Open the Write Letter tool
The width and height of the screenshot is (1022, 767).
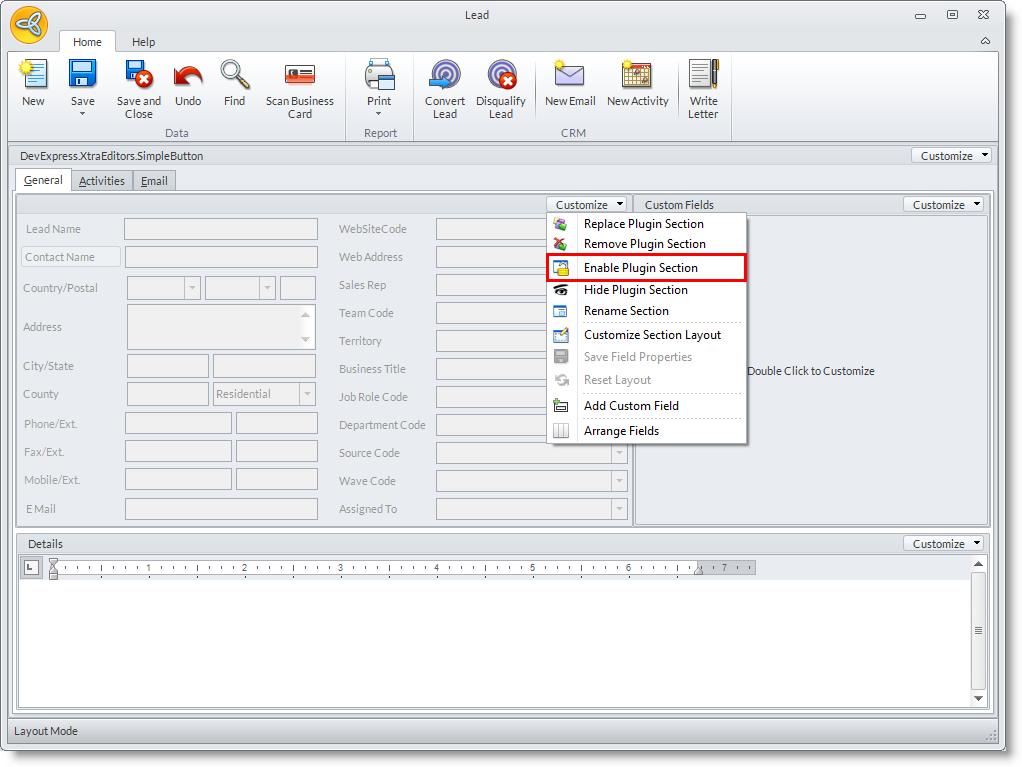click(703, 76)
